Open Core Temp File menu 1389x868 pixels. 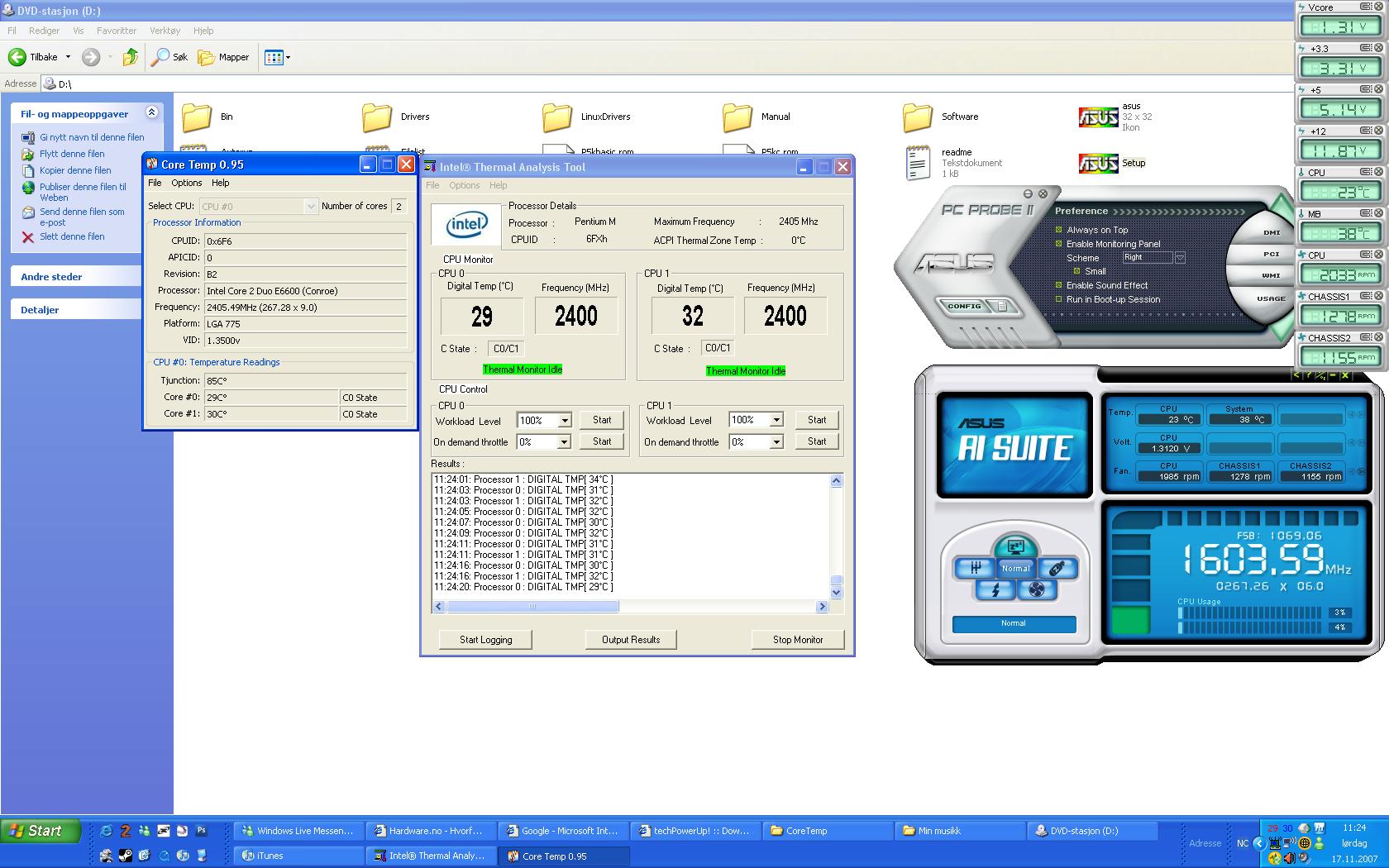[155, 183]
